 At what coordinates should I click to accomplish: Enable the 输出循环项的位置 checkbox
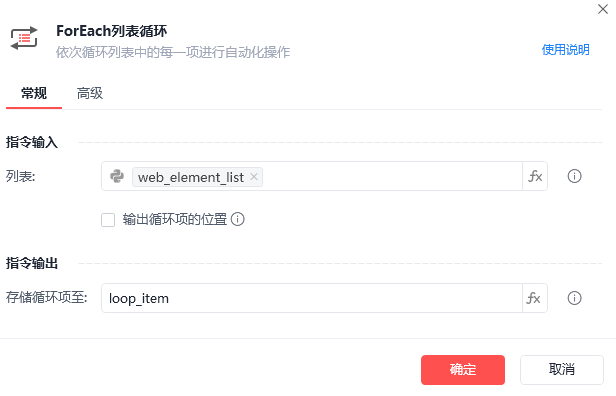pyautogui.click(x=108, y=220)
